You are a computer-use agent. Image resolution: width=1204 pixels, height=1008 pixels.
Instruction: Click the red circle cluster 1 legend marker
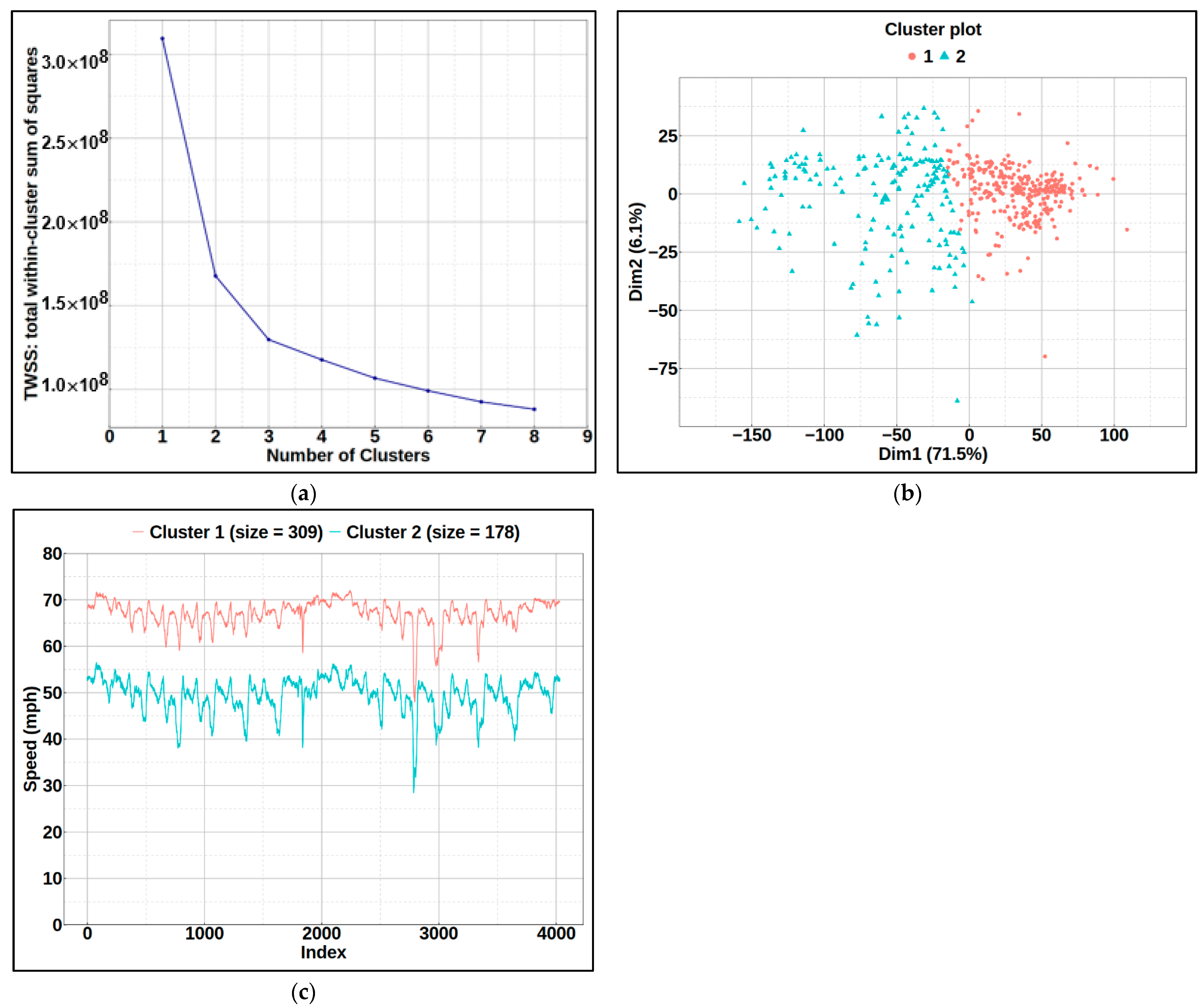point(912,56)
